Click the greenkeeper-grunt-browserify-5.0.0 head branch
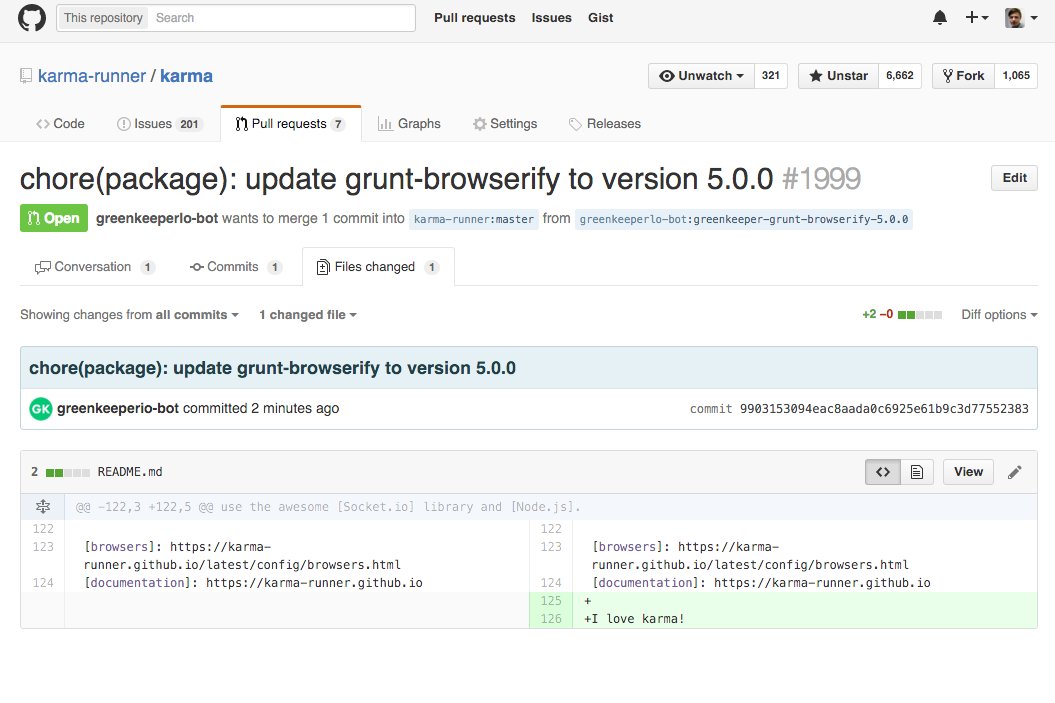 (743, 219)
